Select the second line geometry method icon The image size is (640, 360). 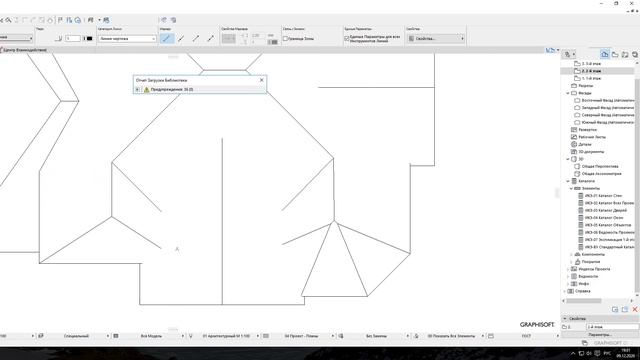181,38
